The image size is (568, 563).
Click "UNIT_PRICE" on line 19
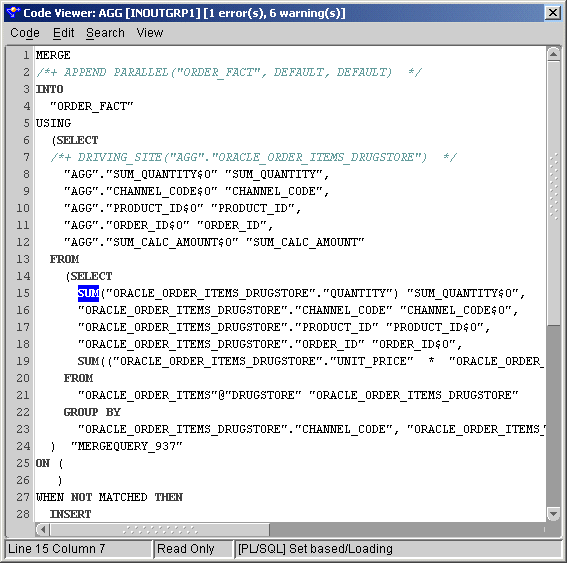click(x=372, y=361)
